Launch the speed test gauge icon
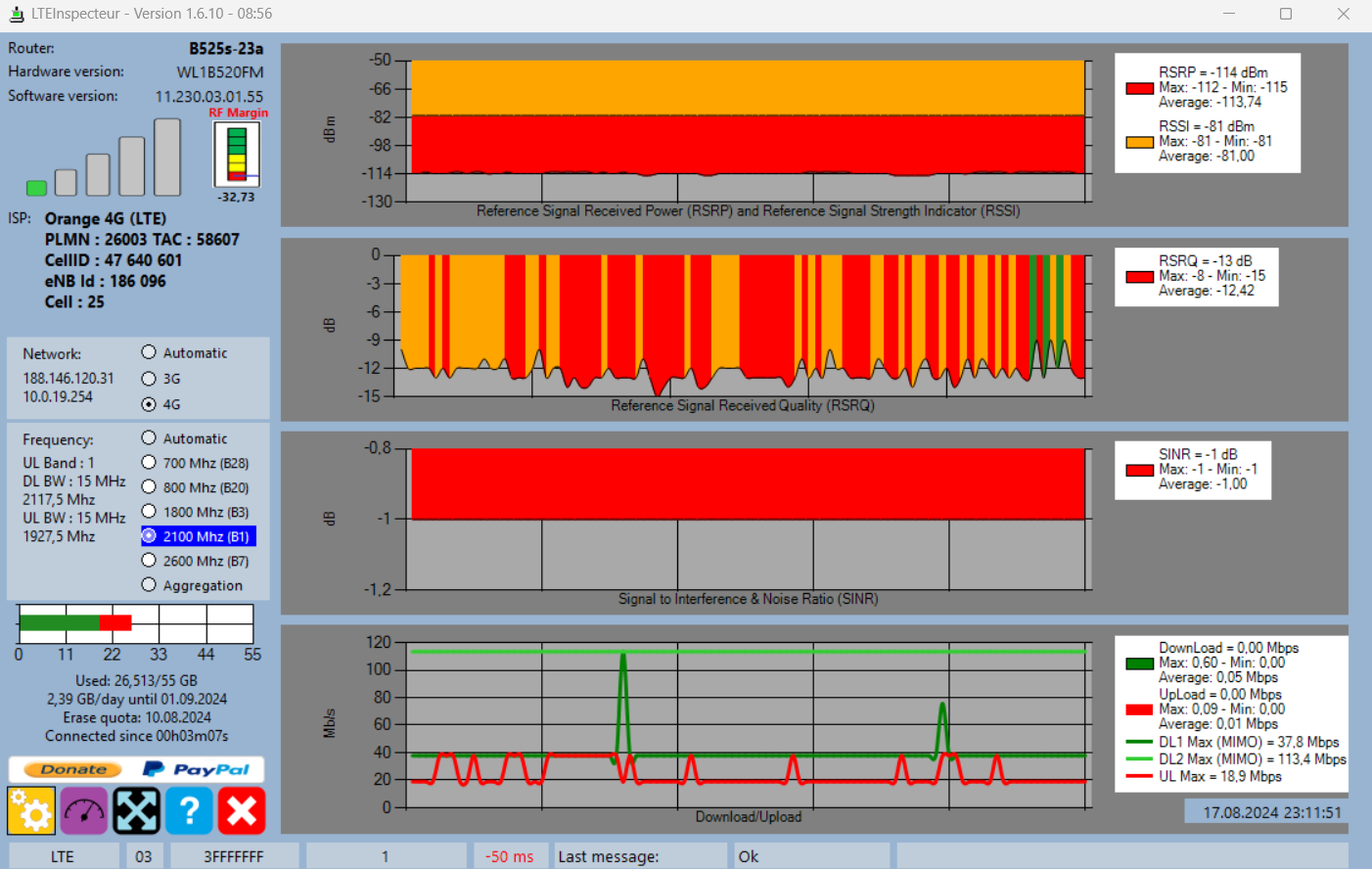The image size is (1372, 869). 84,810
